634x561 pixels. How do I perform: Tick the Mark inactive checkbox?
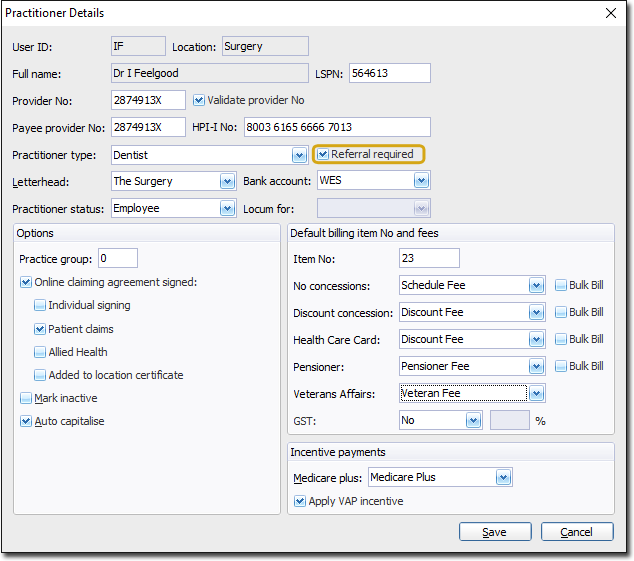[x=26, y=398]
